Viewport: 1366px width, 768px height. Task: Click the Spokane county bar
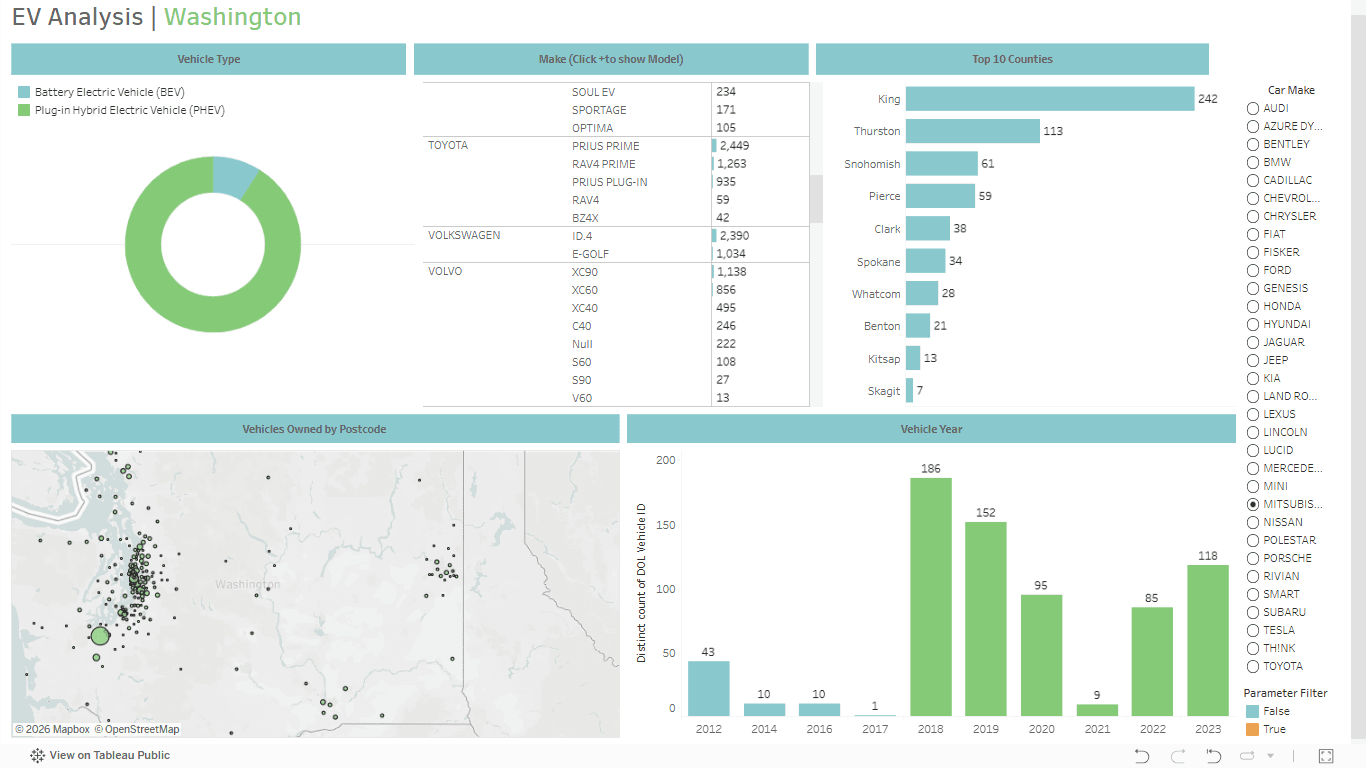925,262
